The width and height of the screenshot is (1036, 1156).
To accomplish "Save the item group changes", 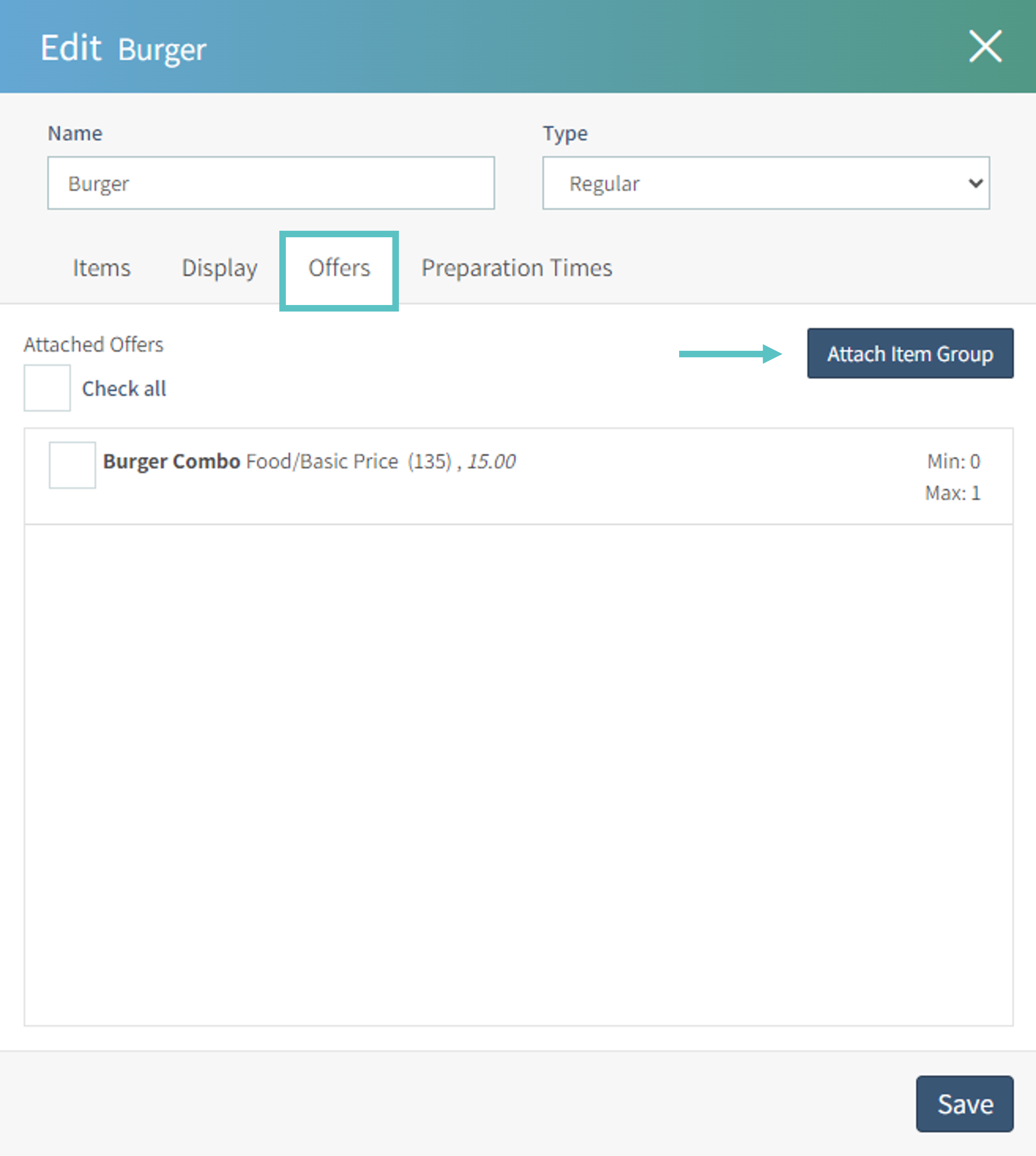I will [964, 1104].
